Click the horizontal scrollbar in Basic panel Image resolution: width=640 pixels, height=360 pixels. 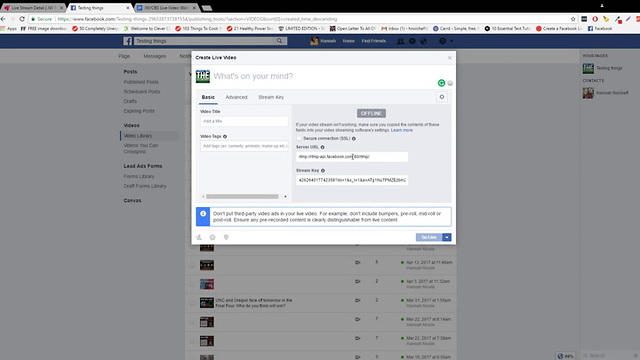pyautogui.click(x=242, y=197)
